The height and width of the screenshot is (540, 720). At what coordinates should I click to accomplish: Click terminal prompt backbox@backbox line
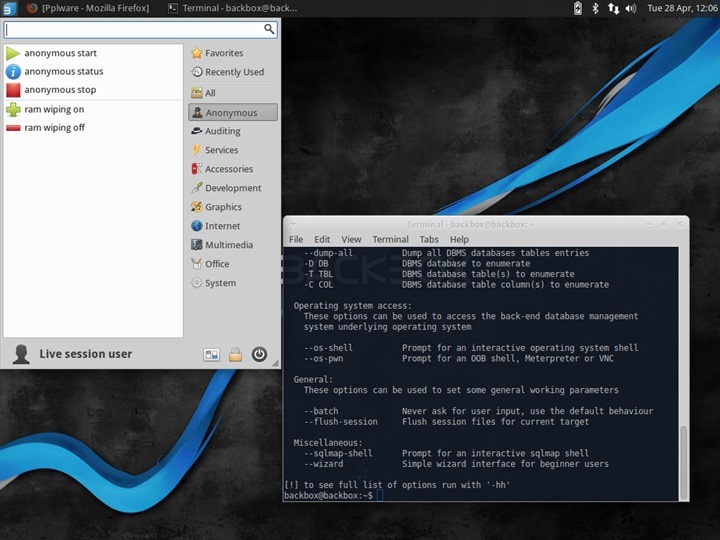329,495
